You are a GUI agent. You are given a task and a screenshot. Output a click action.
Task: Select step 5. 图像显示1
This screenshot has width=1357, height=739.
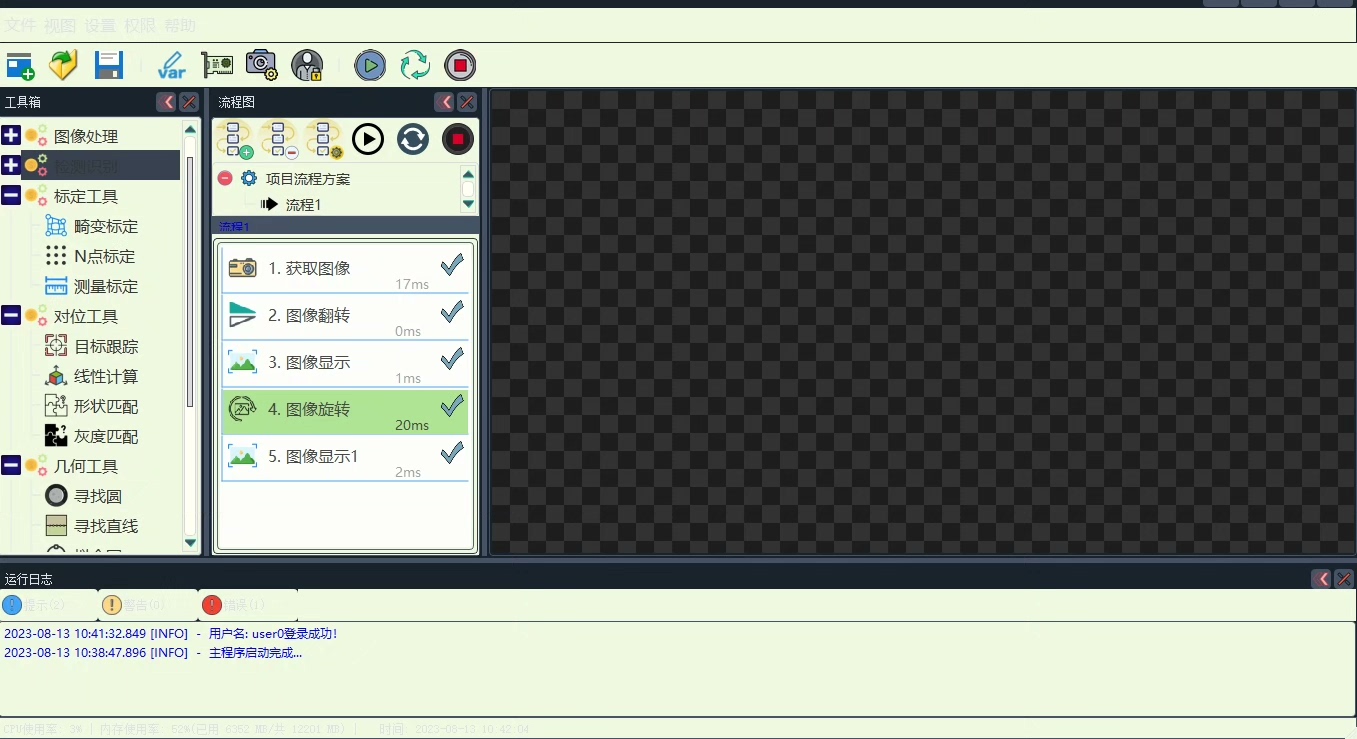coord(345,457)
